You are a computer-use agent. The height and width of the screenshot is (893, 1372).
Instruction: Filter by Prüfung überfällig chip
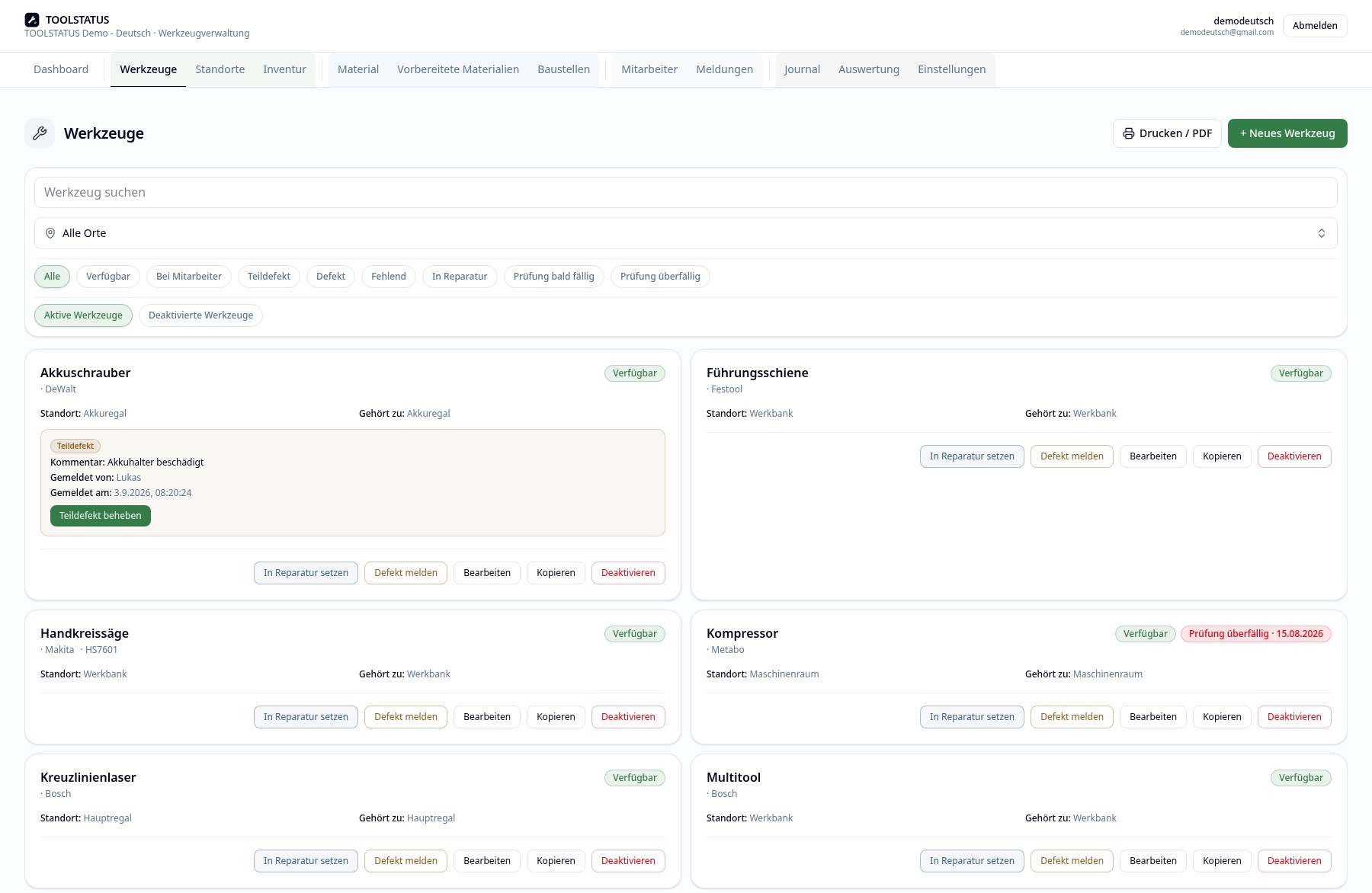tap(660, 277)
